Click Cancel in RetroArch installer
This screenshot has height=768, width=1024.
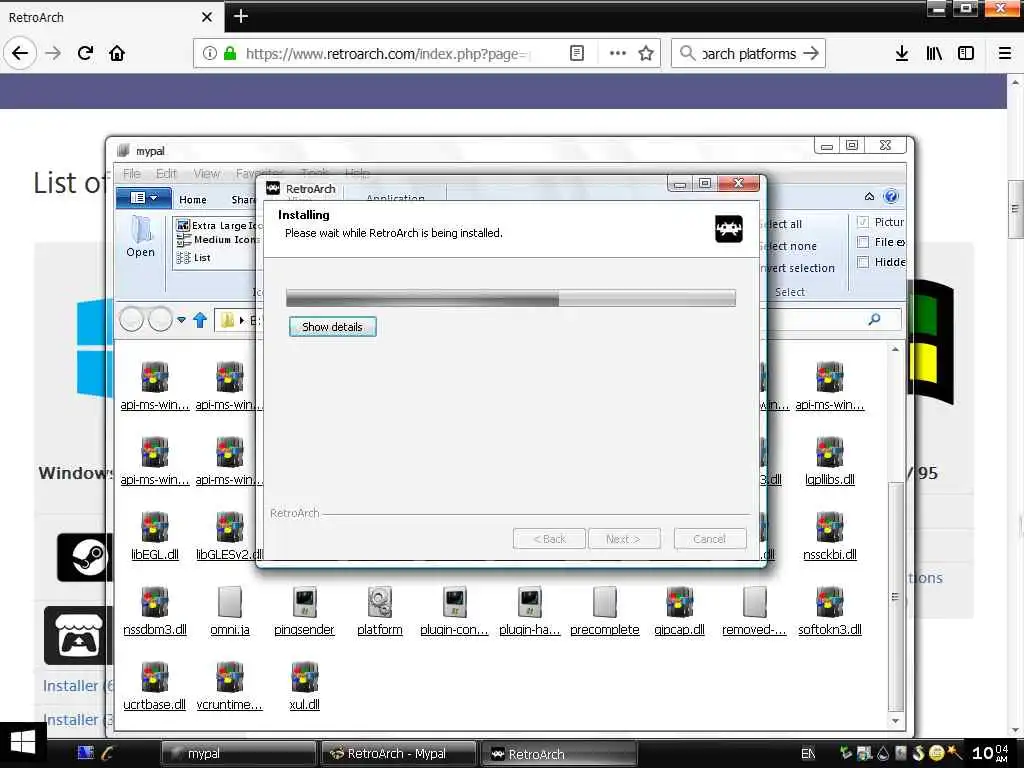(x=710, y=539)
